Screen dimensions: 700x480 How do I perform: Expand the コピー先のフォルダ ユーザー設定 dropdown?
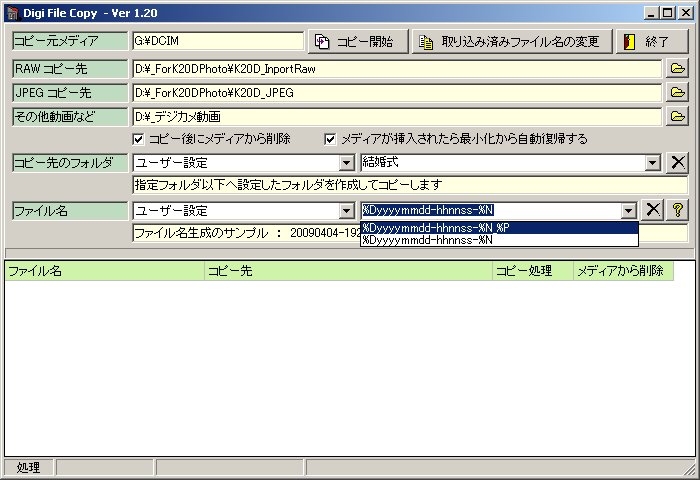tap(346, 163)
